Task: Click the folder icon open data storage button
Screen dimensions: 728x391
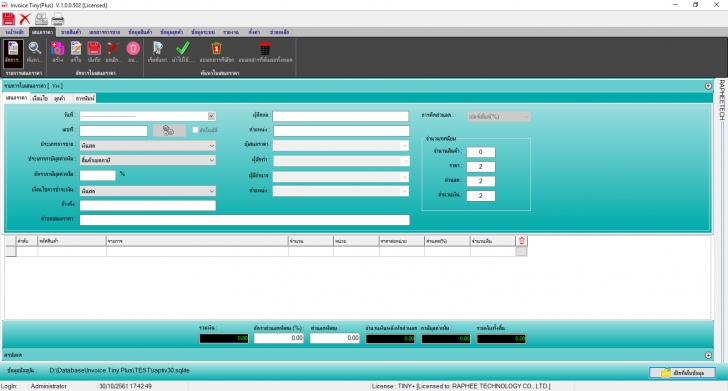Action: click(682, 372)
